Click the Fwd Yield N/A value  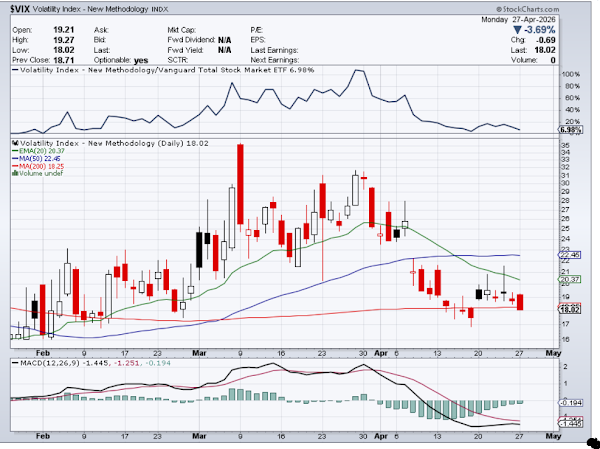225,50
